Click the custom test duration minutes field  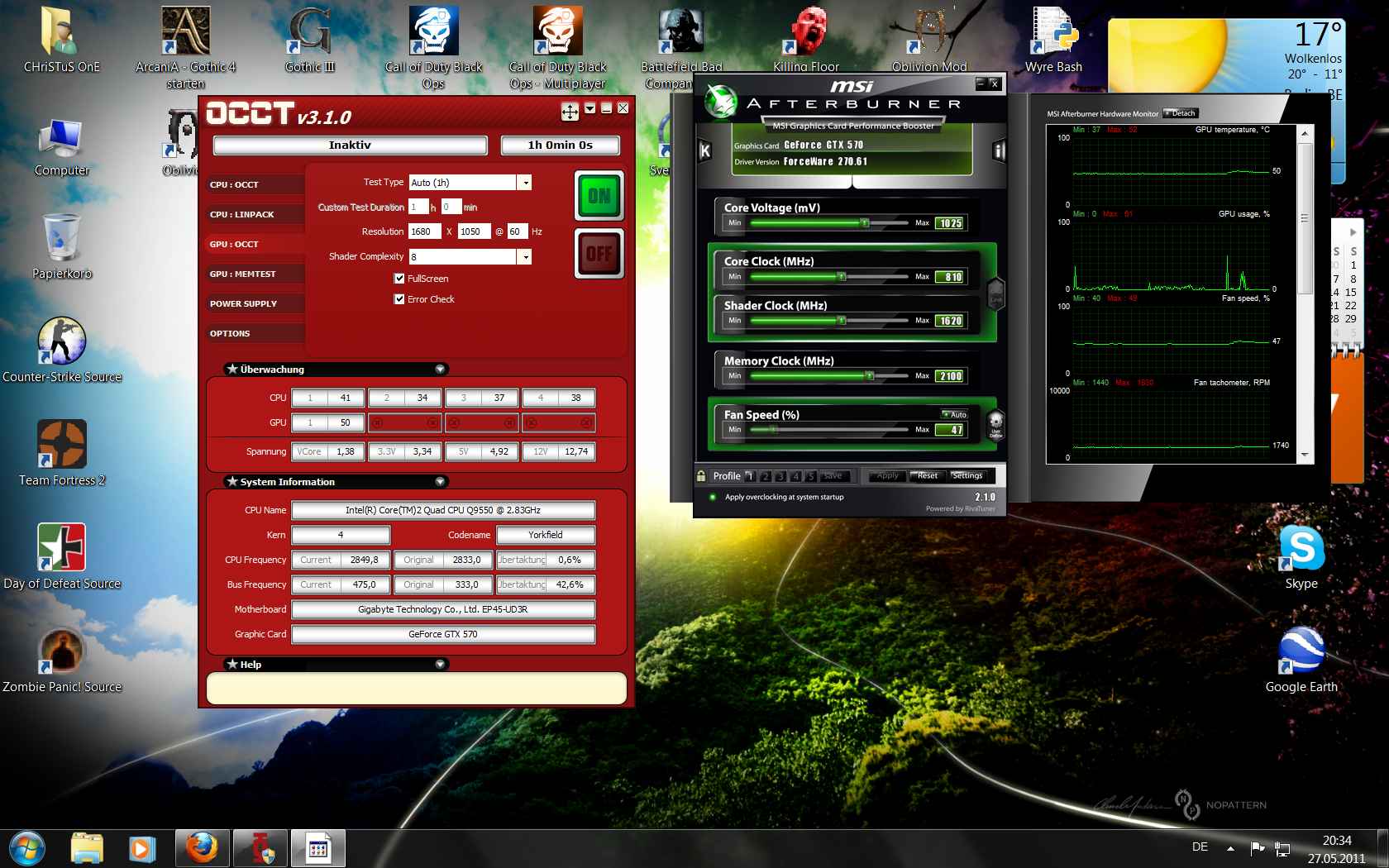(451, 207)
